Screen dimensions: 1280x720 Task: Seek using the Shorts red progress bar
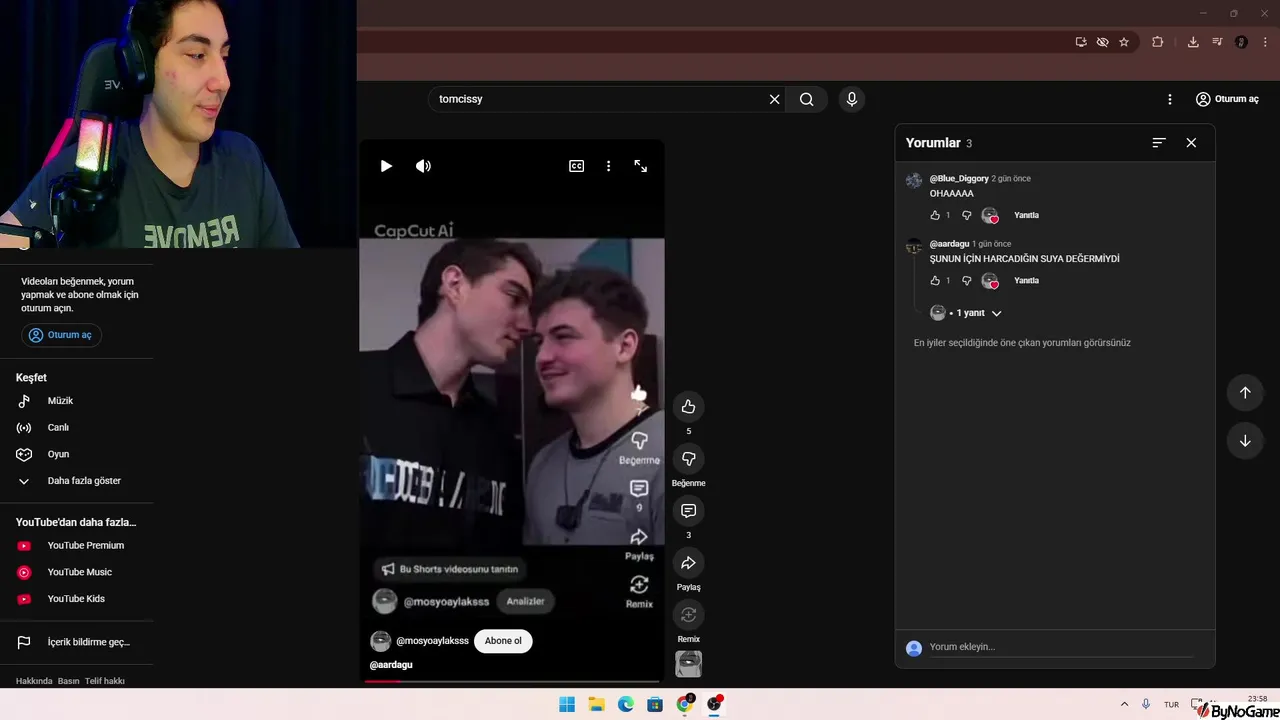click(x=512, y=681)
